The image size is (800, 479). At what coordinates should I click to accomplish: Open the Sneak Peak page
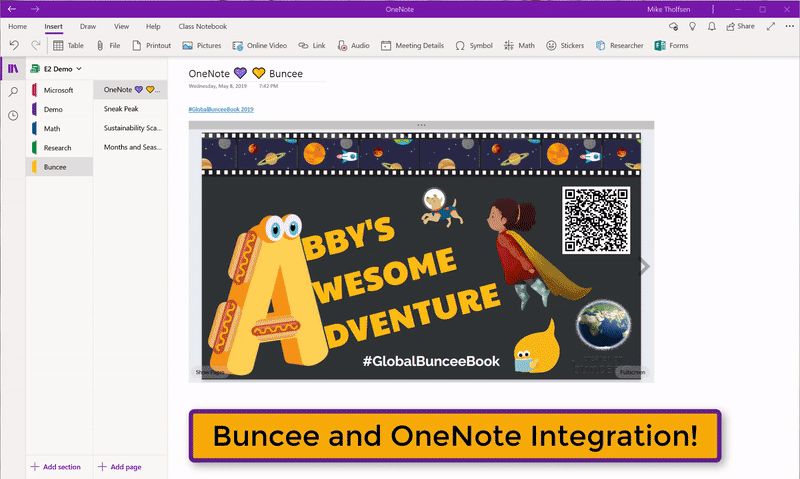[x=131, y=109]
